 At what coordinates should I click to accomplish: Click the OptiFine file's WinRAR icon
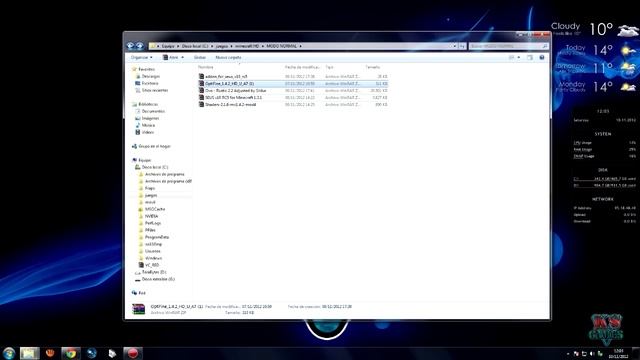point(201,83)
